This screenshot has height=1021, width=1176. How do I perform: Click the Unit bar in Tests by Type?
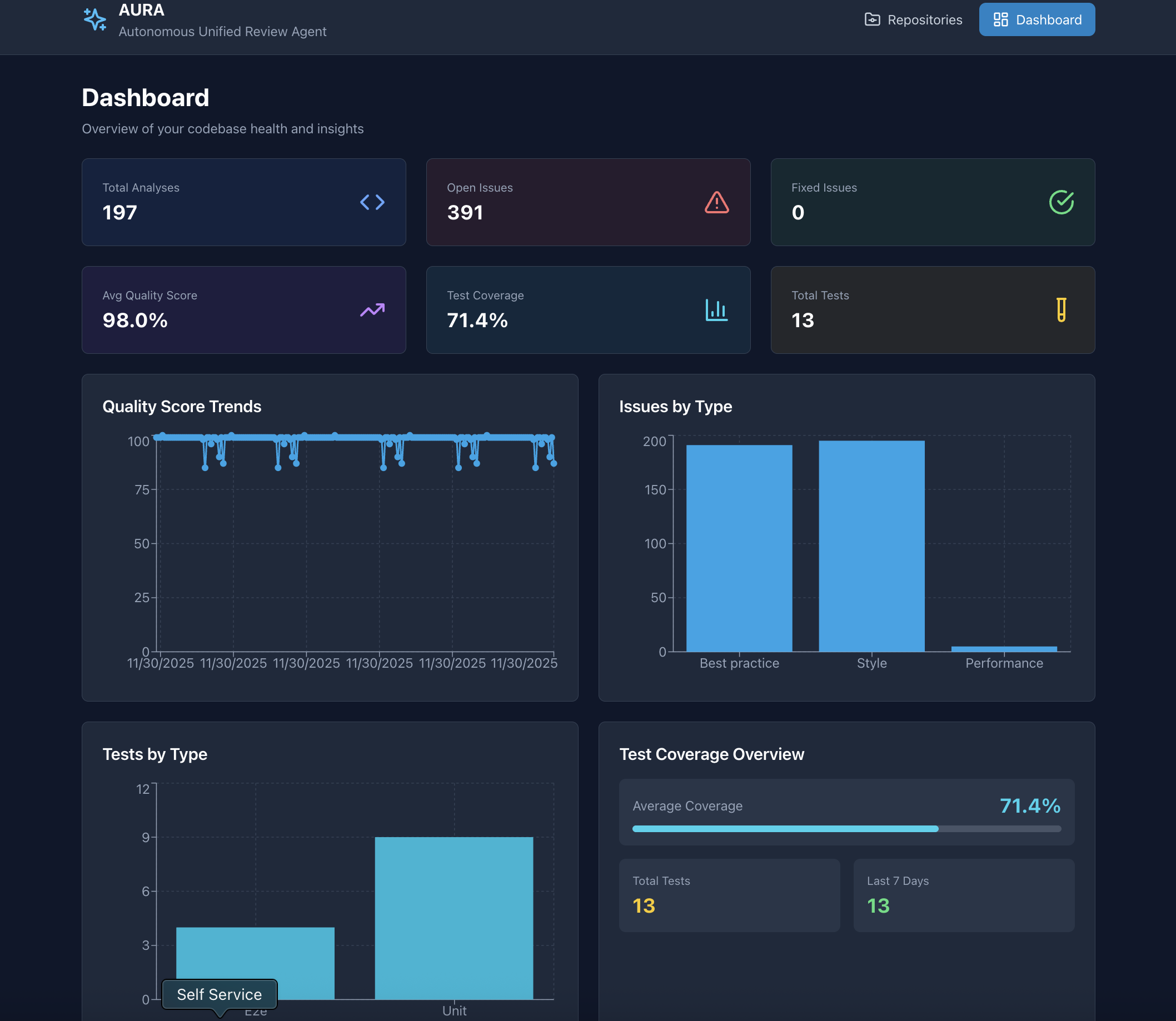454,917
